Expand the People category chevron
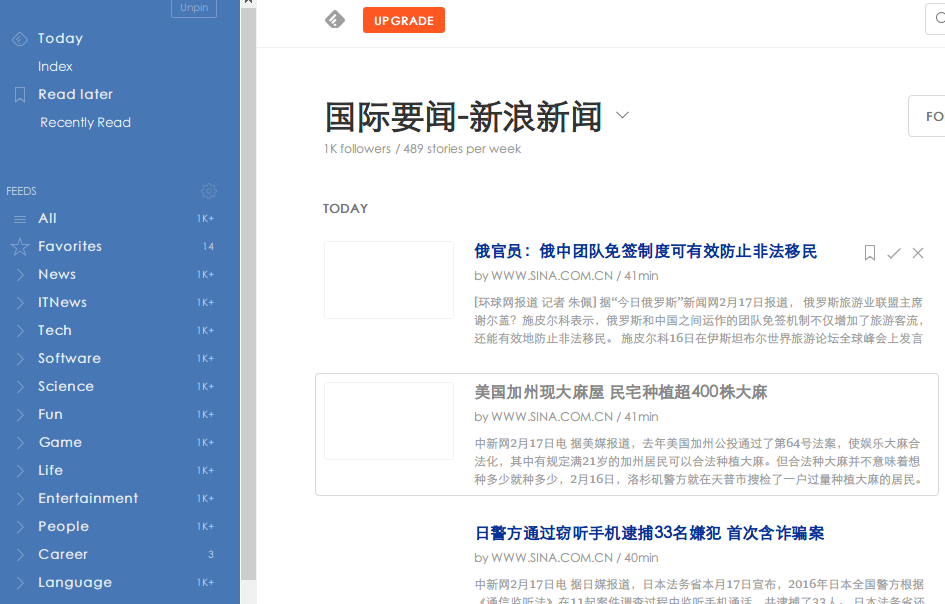This screenshot has width=945, height=604. (x=20, y=526)
